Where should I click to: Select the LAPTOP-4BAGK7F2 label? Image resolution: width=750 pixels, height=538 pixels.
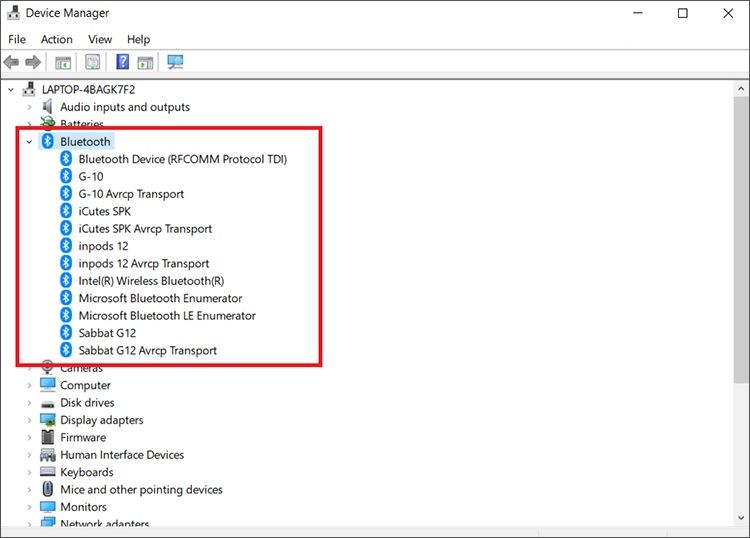[88, 89]
